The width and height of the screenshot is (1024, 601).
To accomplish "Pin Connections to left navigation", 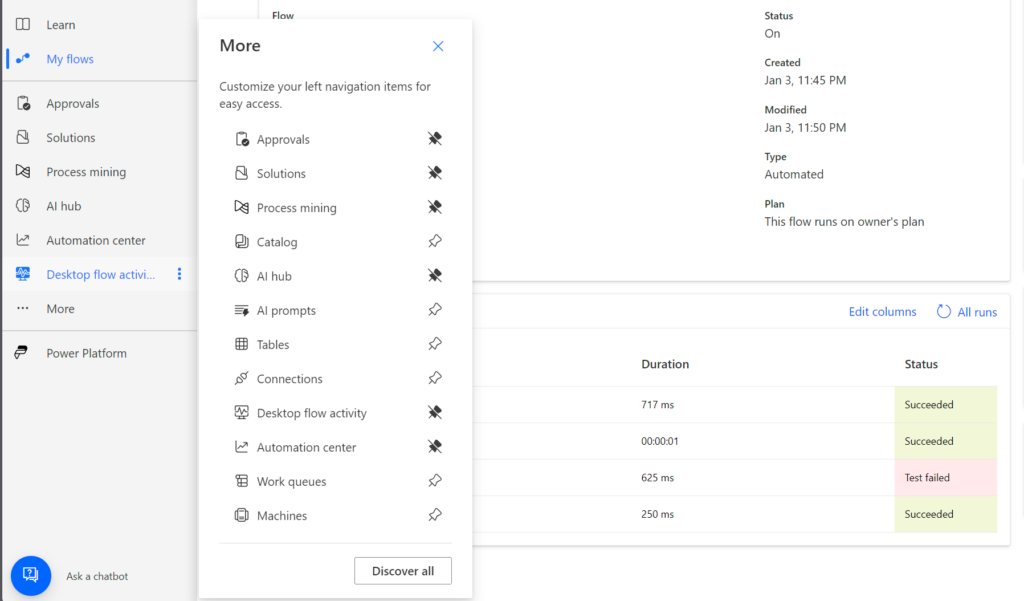I will tap(435, 378).
